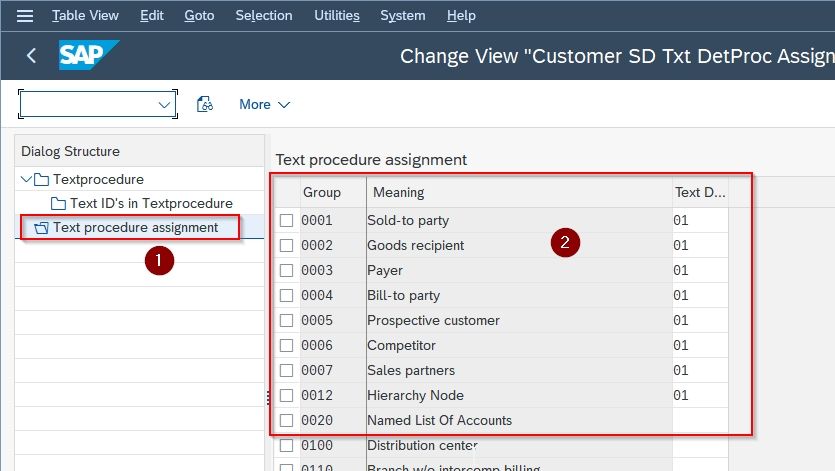Click the display/change glasses toolbar icon

205,104
